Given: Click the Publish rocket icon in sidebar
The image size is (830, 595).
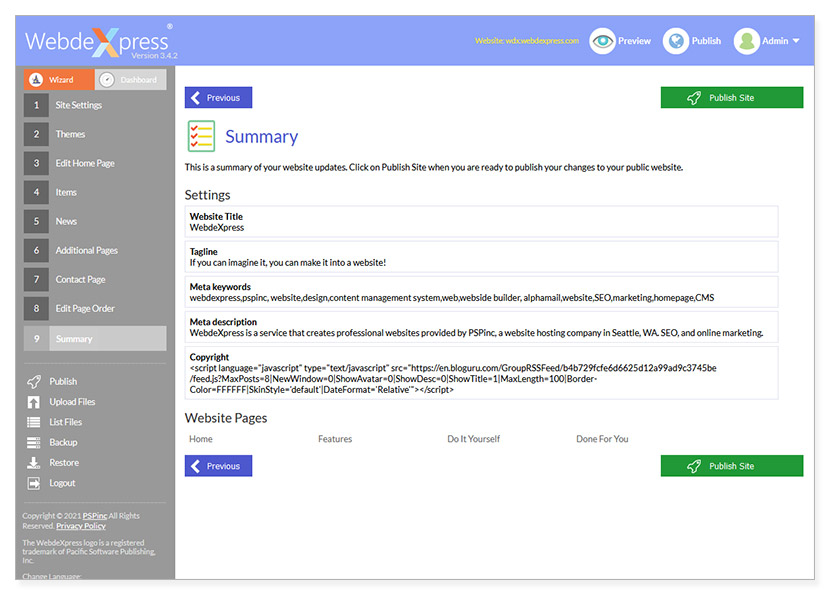Looking at the screenshot, I should 34,382.
